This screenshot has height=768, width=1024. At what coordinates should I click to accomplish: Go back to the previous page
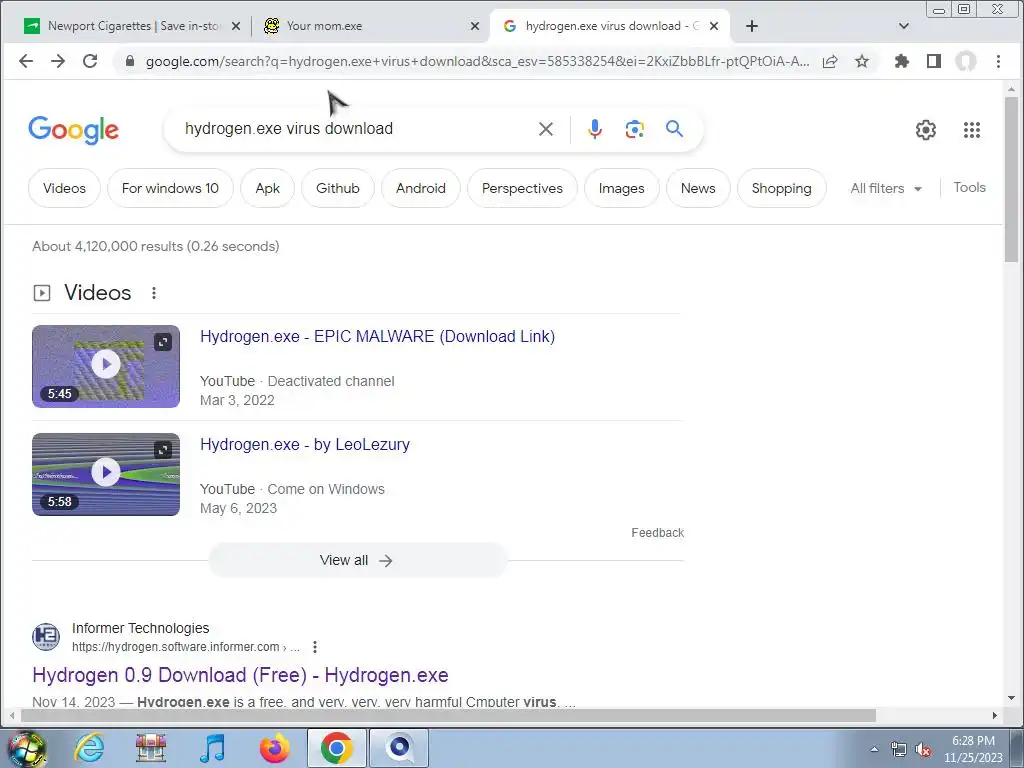tap(26, 61)
